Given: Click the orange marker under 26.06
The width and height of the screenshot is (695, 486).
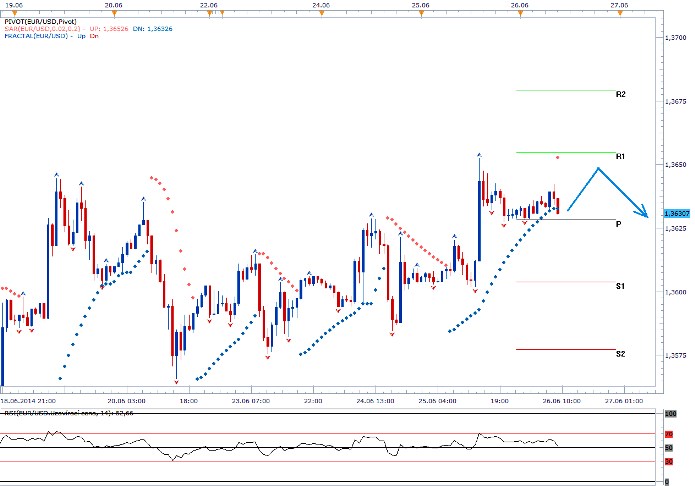Looking at the screenshot, I should (x=521, y=13).
